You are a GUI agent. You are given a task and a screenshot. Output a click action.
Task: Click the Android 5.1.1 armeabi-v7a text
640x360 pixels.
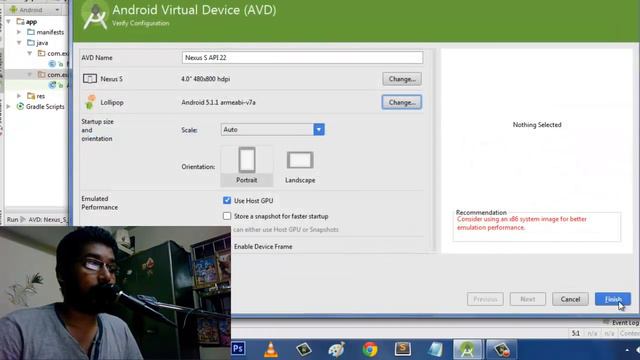click(x=218, y=102)
